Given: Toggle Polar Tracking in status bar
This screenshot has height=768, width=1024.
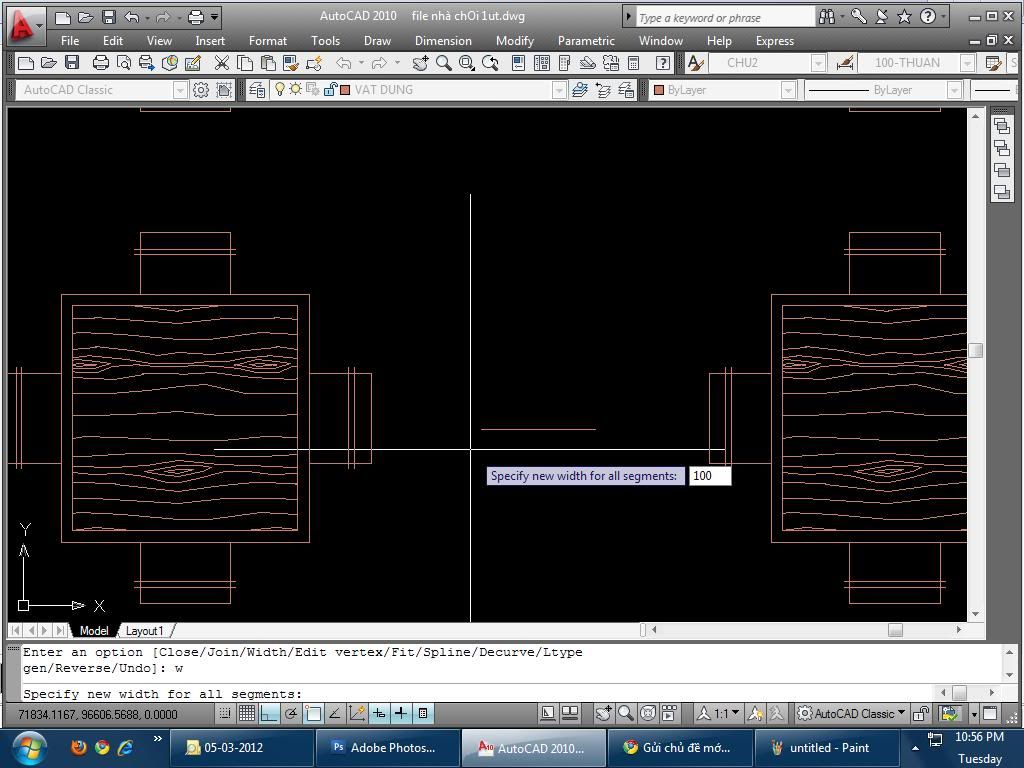Looking at the screenshot, I should (x=291, y=714).
